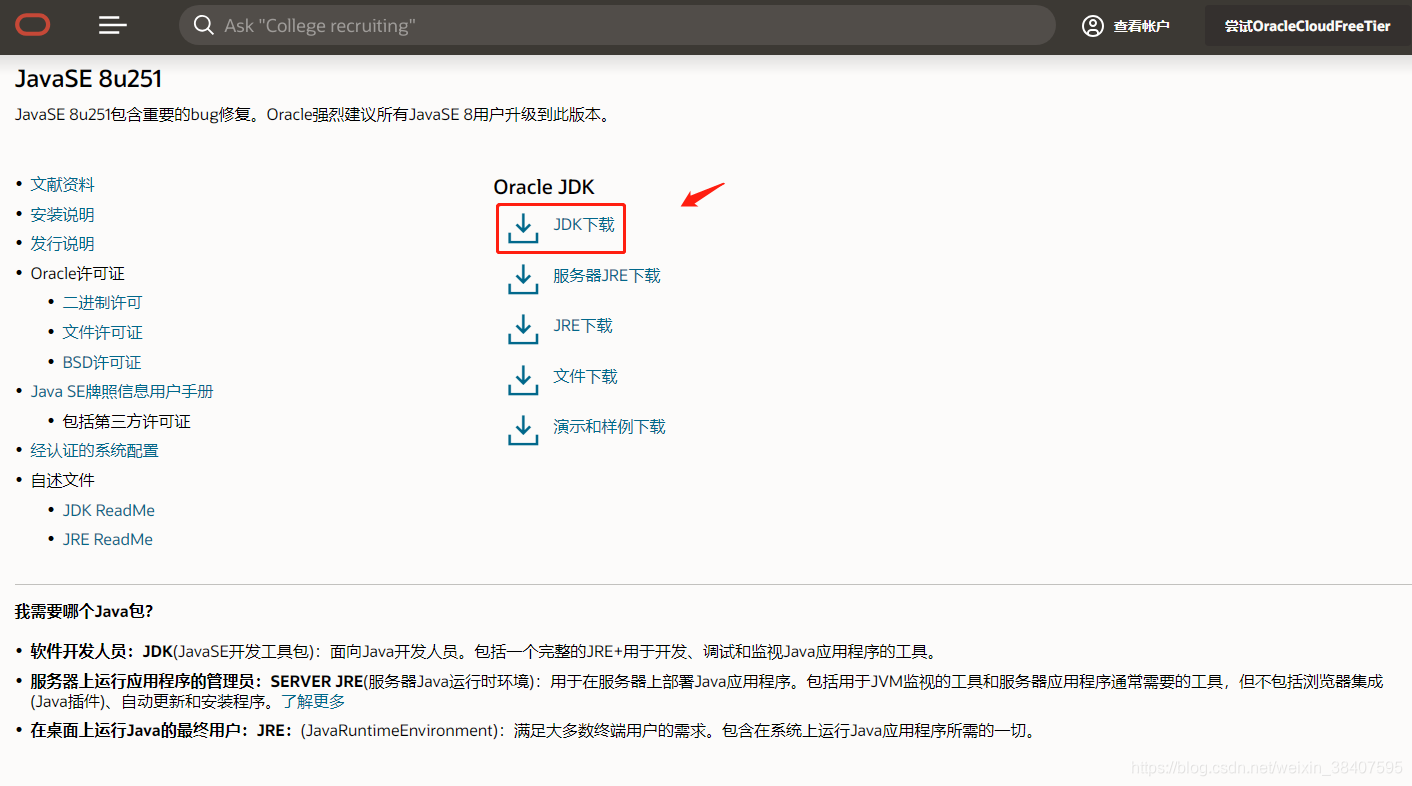Open the Java SE牌照信息用户手册 link
The width and height of the screenshot is (1412, 786).
click(x=122, y=391)
